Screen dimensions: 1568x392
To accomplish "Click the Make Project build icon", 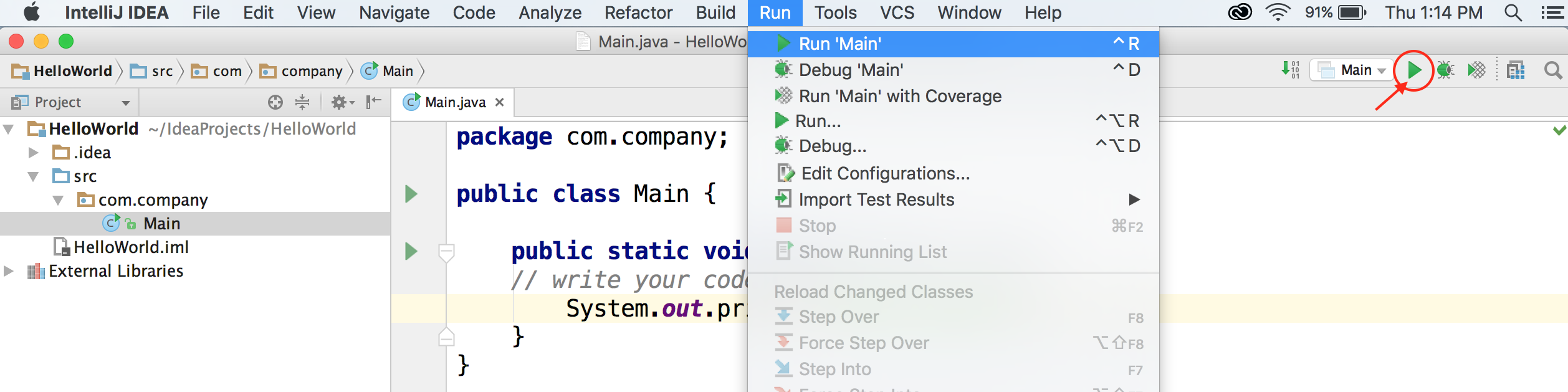I will (x=1289, y=70).
